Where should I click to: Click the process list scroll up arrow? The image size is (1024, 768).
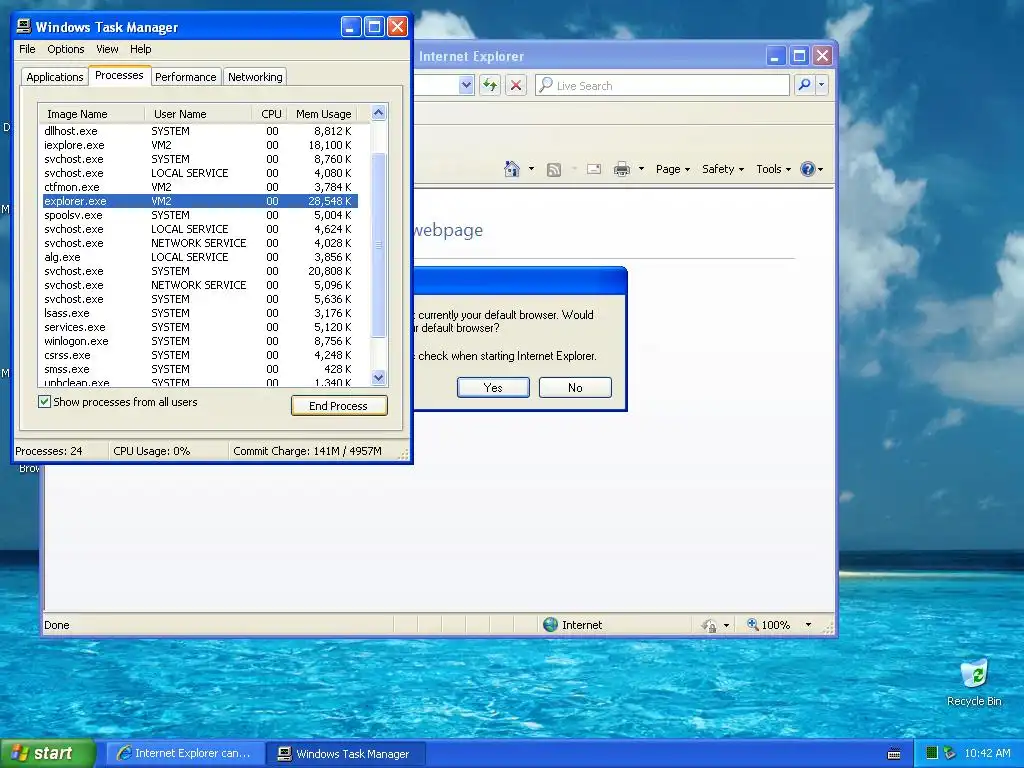coord(379,113)
